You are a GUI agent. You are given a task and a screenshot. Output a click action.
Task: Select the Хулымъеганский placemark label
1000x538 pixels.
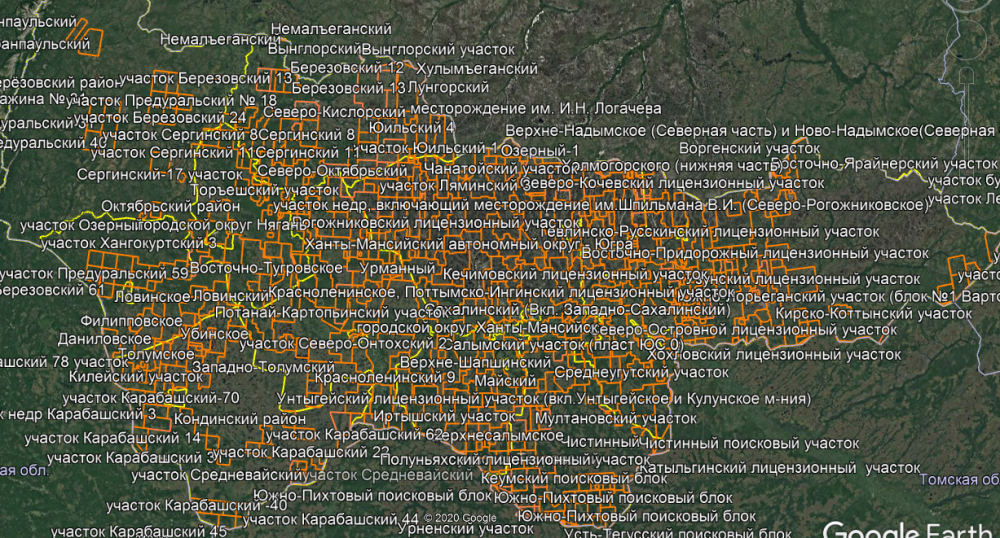tap(477, 68)
